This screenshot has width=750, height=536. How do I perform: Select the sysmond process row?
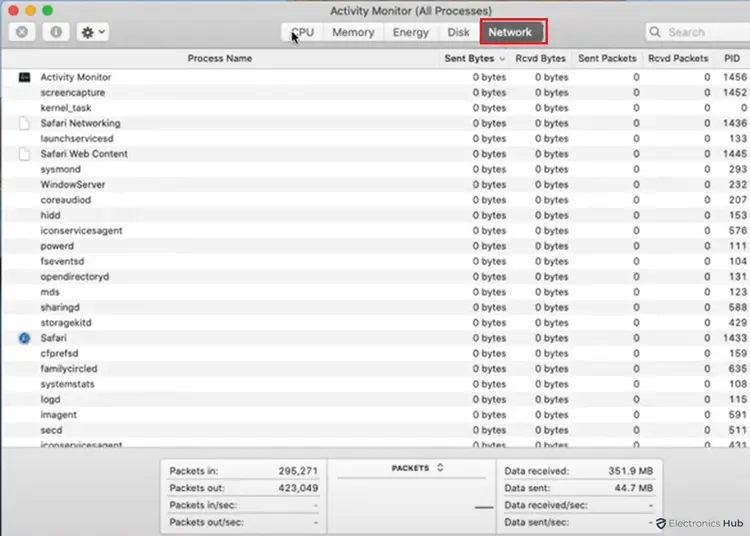coord(375,169)
